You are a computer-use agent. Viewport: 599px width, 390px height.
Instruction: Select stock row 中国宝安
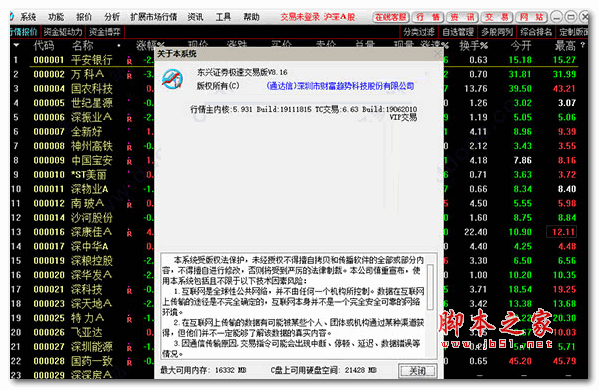(x=92, y=160)
